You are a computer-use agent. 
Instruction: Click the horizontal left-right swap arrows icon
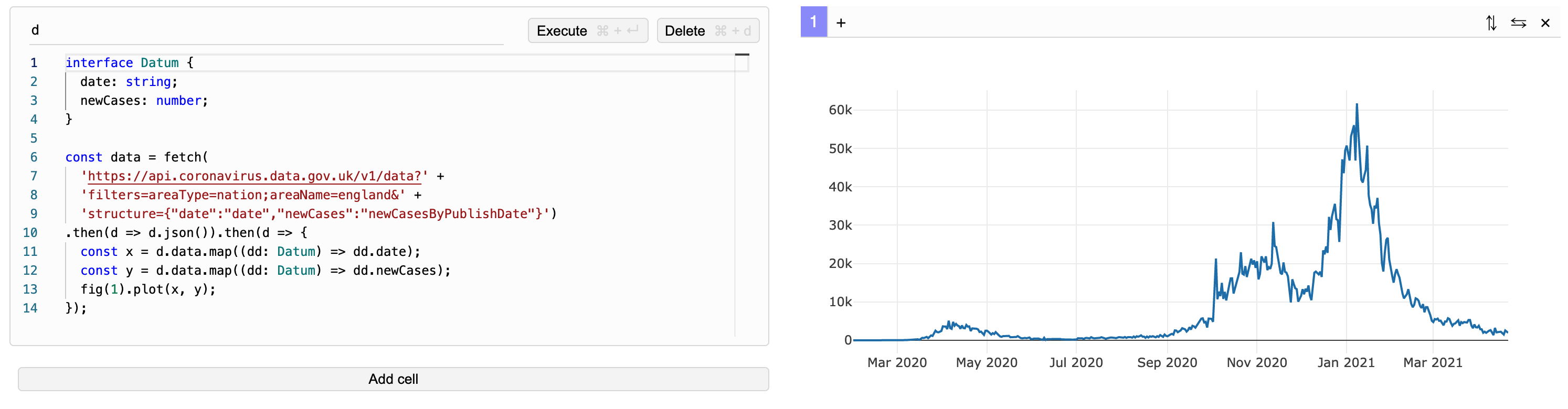(1518, 23)
